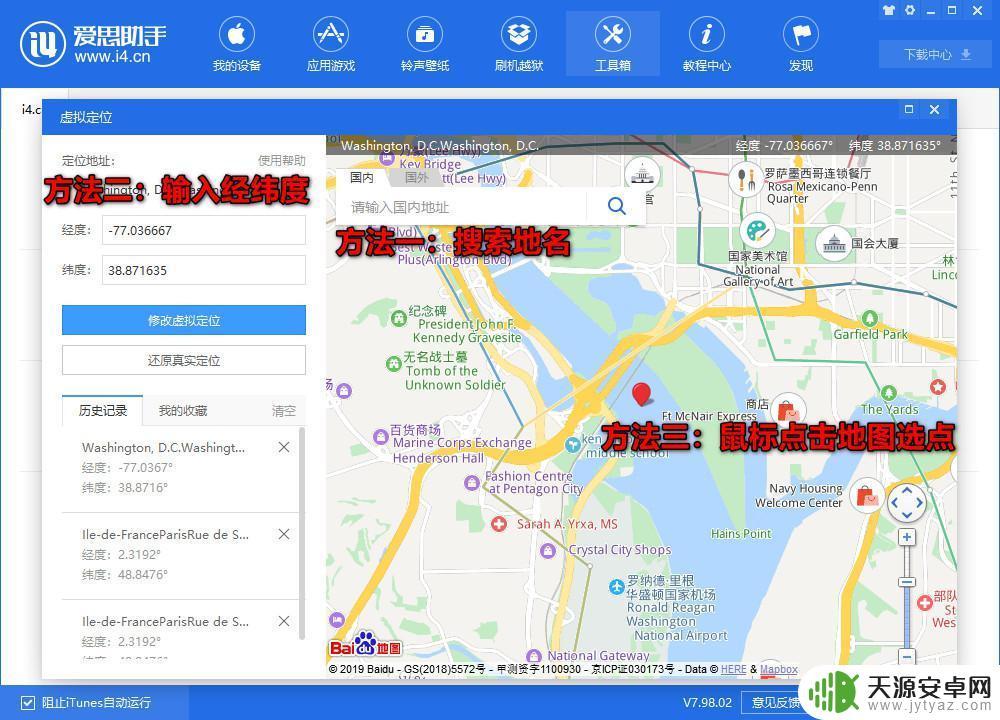Select 历史记录 history tab
The image size is (1000, 720).
[103, 411]
